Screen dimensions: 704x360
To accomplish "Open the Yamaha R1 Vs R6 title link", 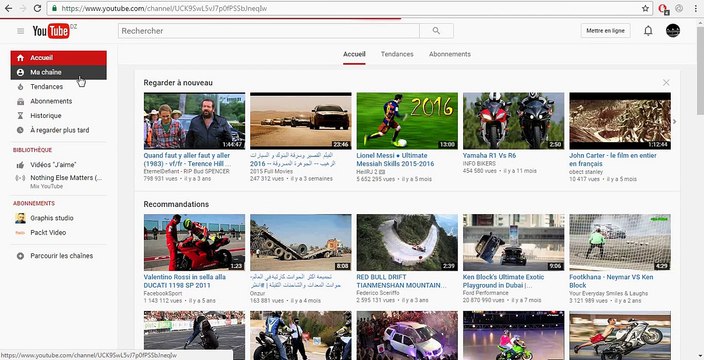I will [489, 155].
